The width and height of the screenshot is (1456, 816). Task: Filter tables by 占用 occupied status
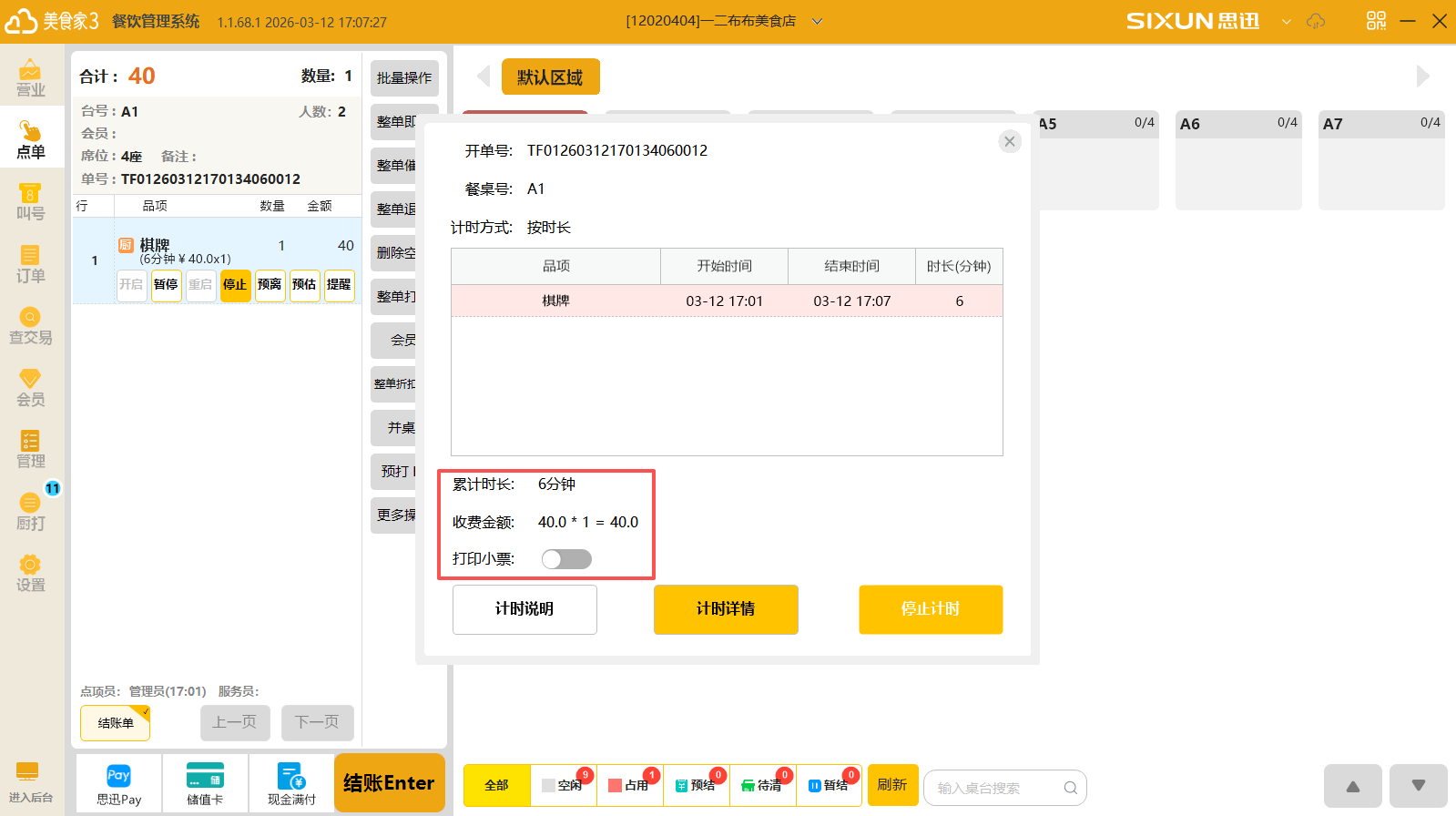[x=629, y=785]
